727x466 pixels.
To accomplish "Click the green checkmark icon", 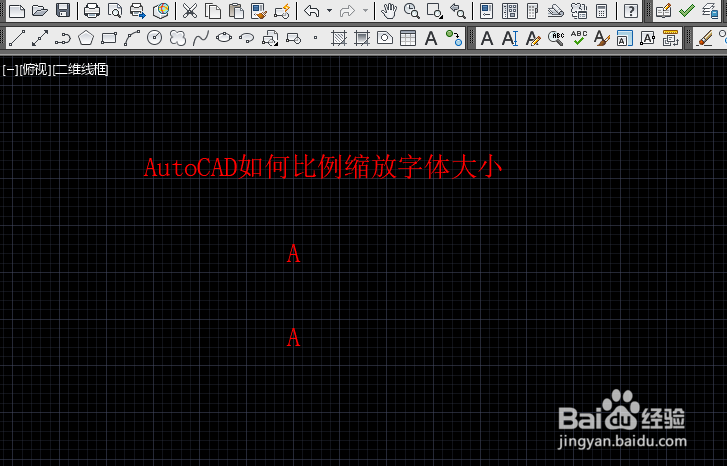I will coord(687,10).
